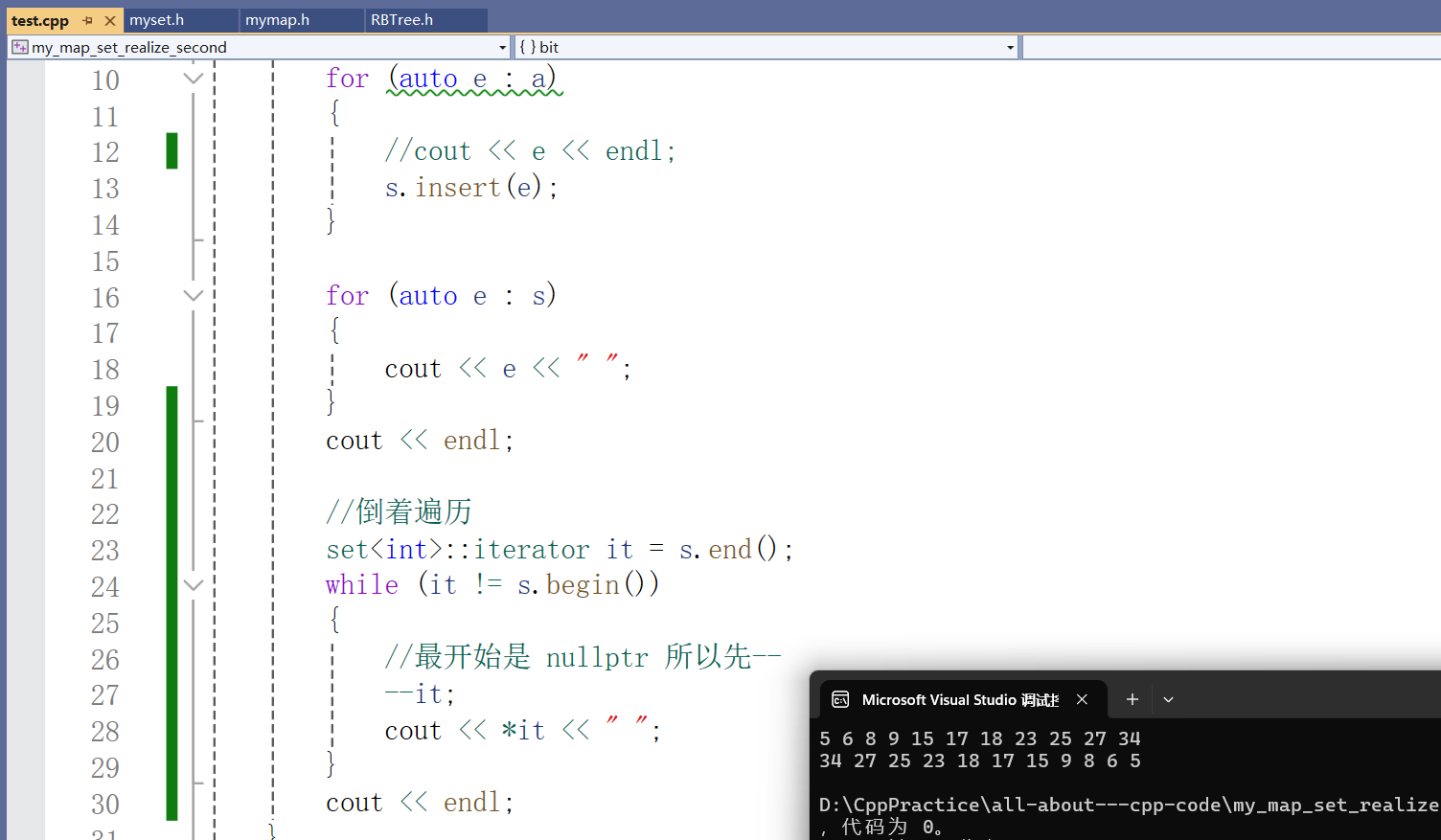
Task: Click line number 23 in the gutter
Action: (x=105, y=551)
